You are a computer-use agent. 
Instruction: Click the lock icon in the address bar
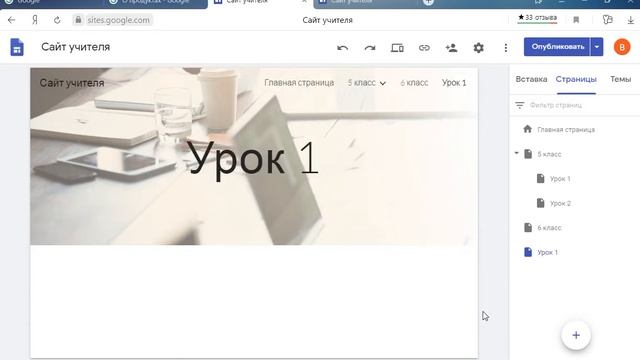coord(78,20)
